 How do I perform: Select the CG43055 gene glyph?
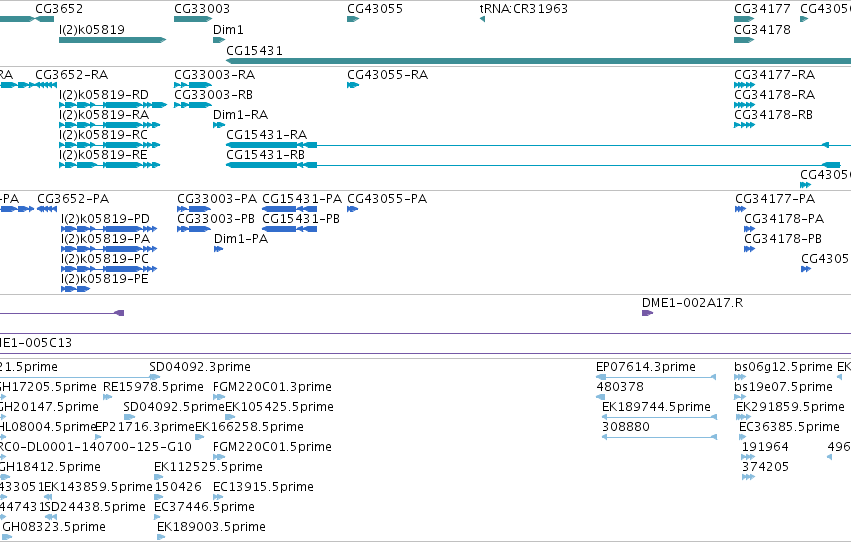353,19
